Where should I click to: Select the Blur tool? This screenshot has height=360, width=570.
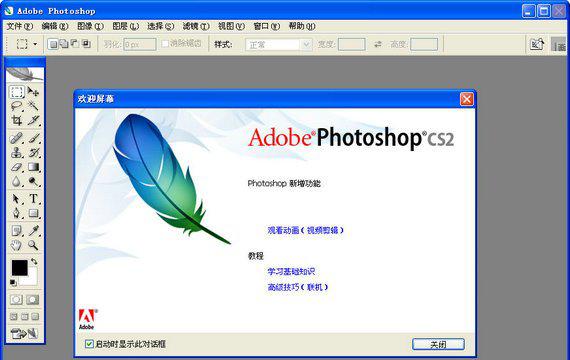(17, 181)
